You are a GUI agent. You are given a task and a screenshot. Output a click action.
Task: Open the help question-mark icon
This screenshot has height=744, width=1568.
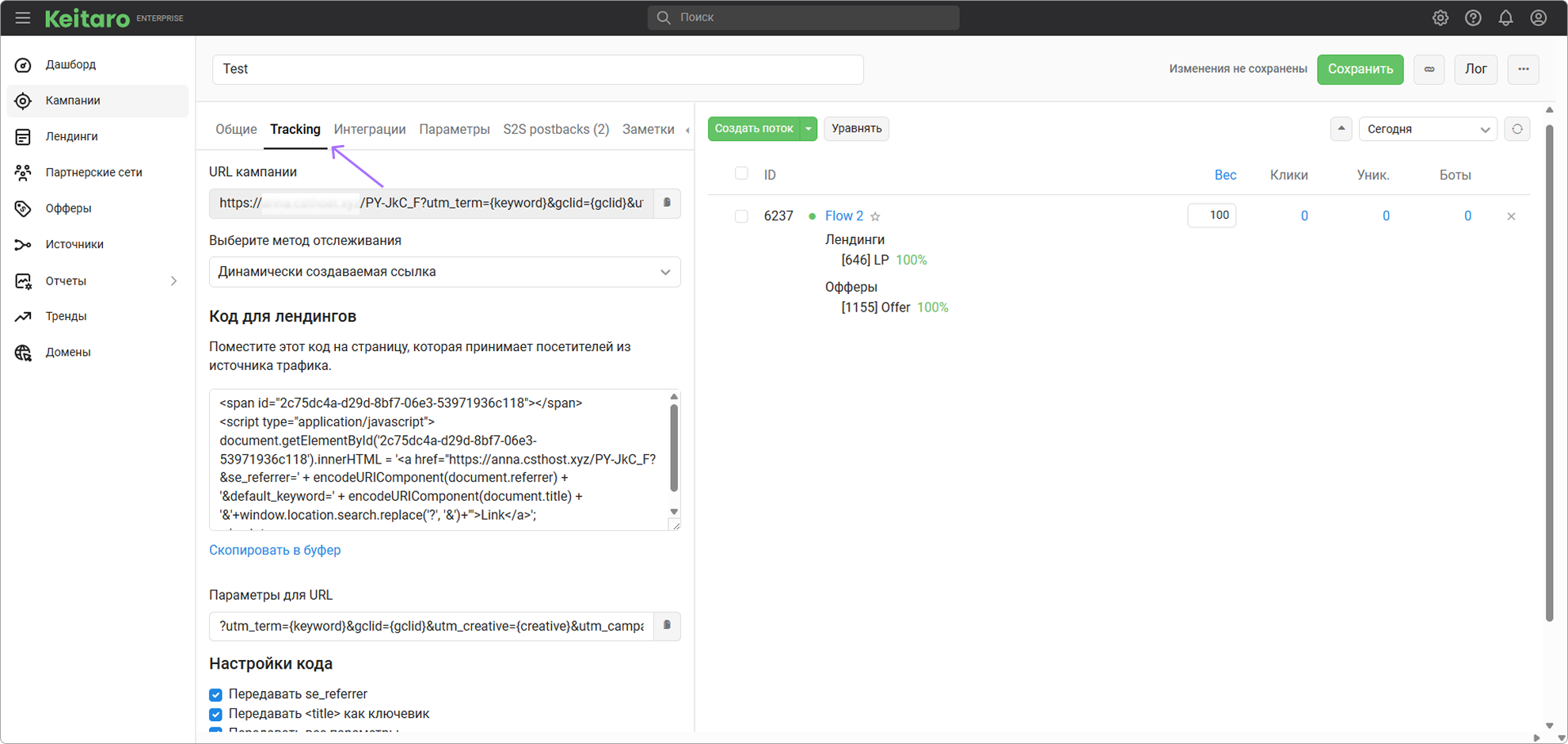(x=1473, y=17)
